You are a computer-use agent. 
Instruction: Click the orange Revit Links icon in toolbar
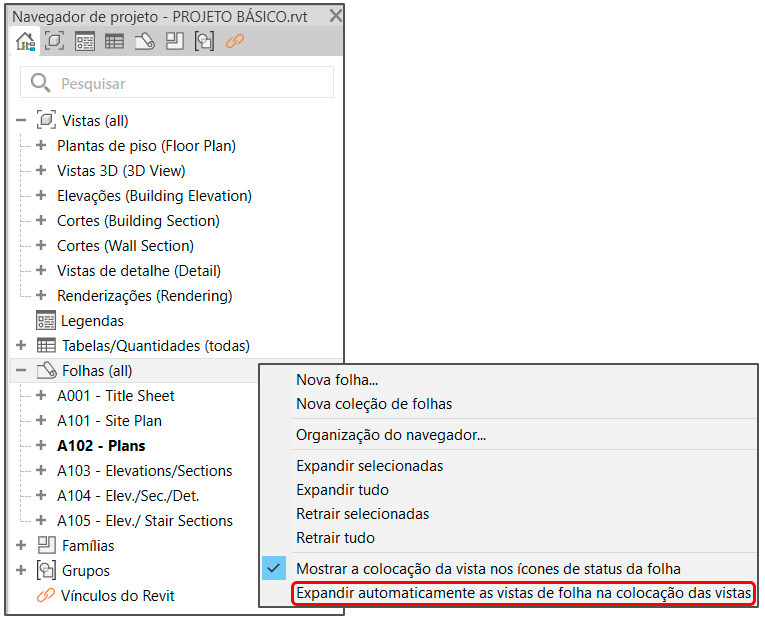coord(235,41)
